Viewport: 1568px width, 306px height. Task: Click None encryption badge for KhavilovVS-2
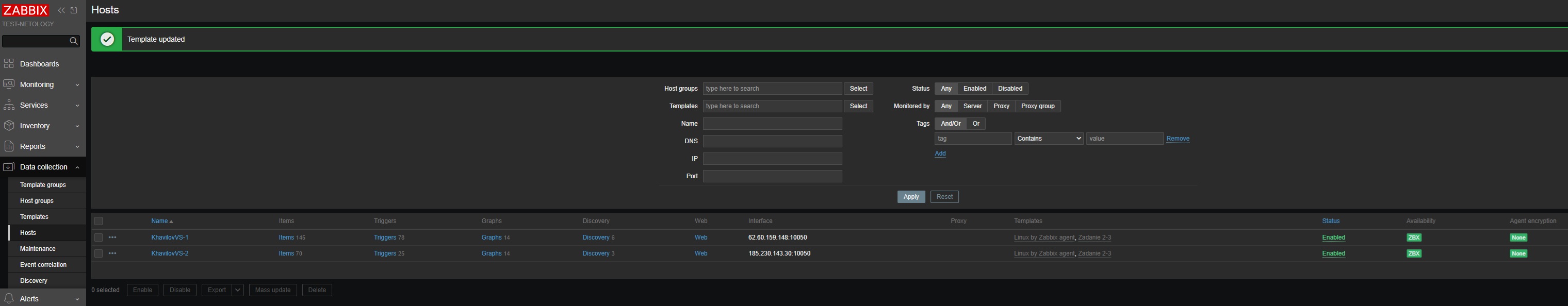(x=1518, y=253)
